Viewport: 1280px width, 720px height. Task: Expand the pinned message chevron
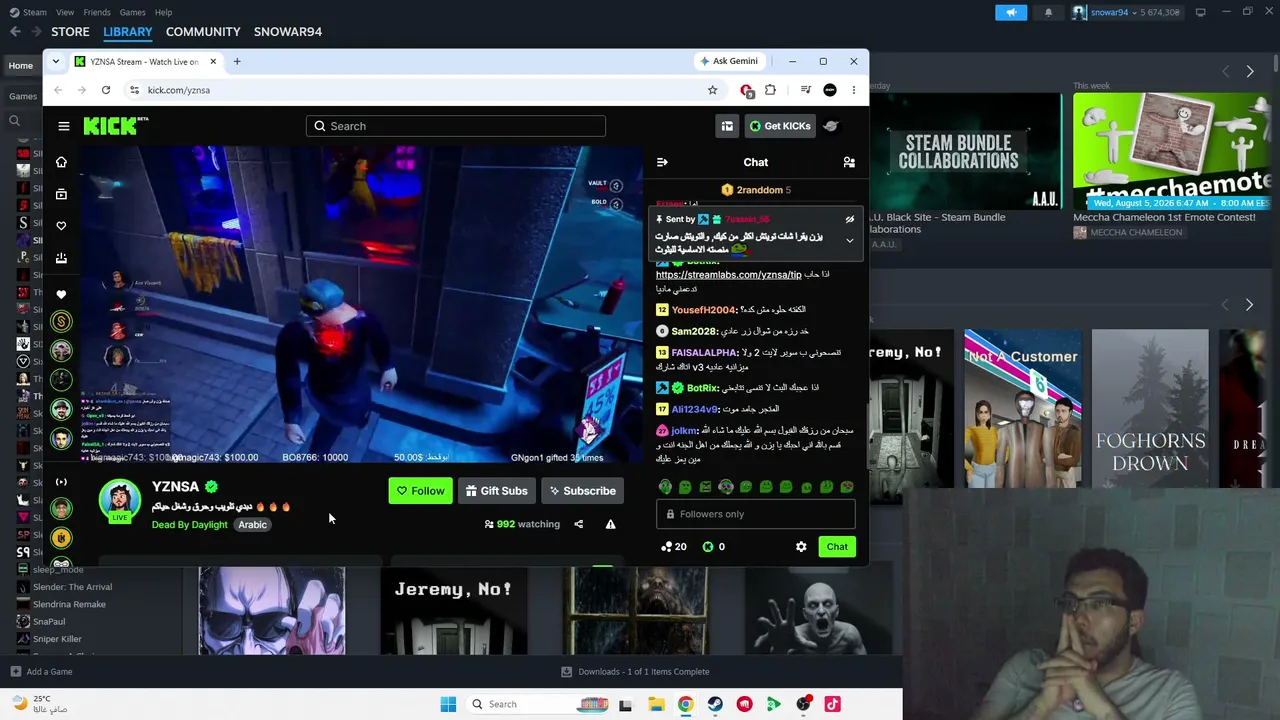click(x=849, y=241)
